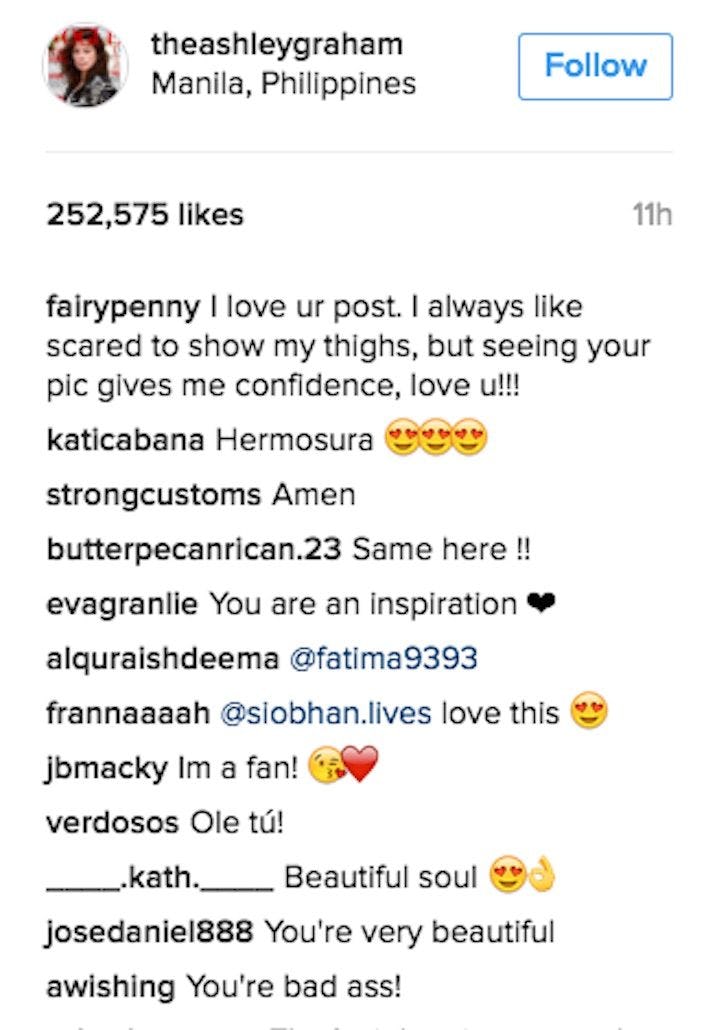This screenshot has width=717, height=1030.
Task: Open the Manila, Philippines location link
Action: 283,83
